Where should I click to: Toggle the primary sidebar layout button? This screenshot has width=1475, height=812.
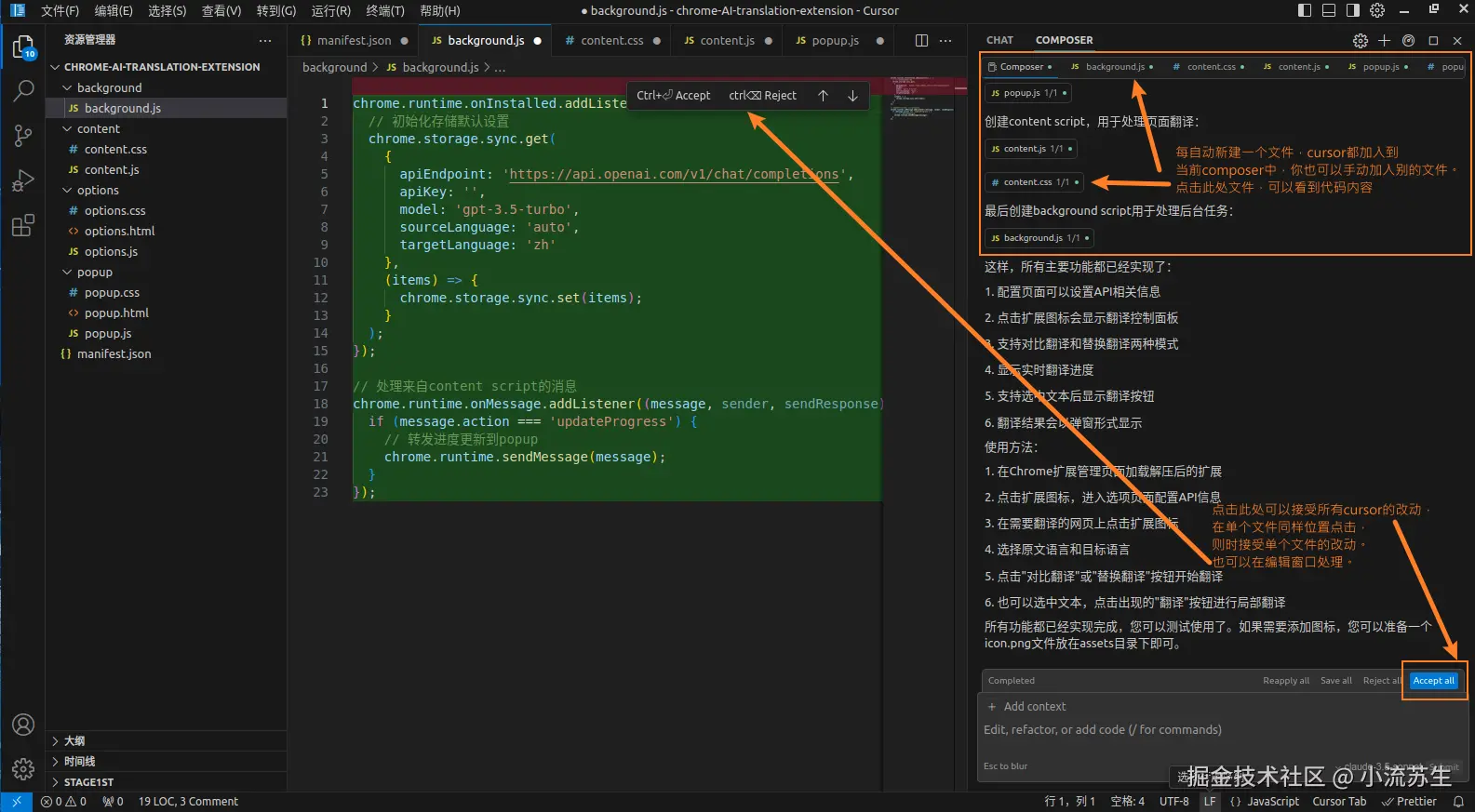pyautogui.click(x=1305, y=10)
